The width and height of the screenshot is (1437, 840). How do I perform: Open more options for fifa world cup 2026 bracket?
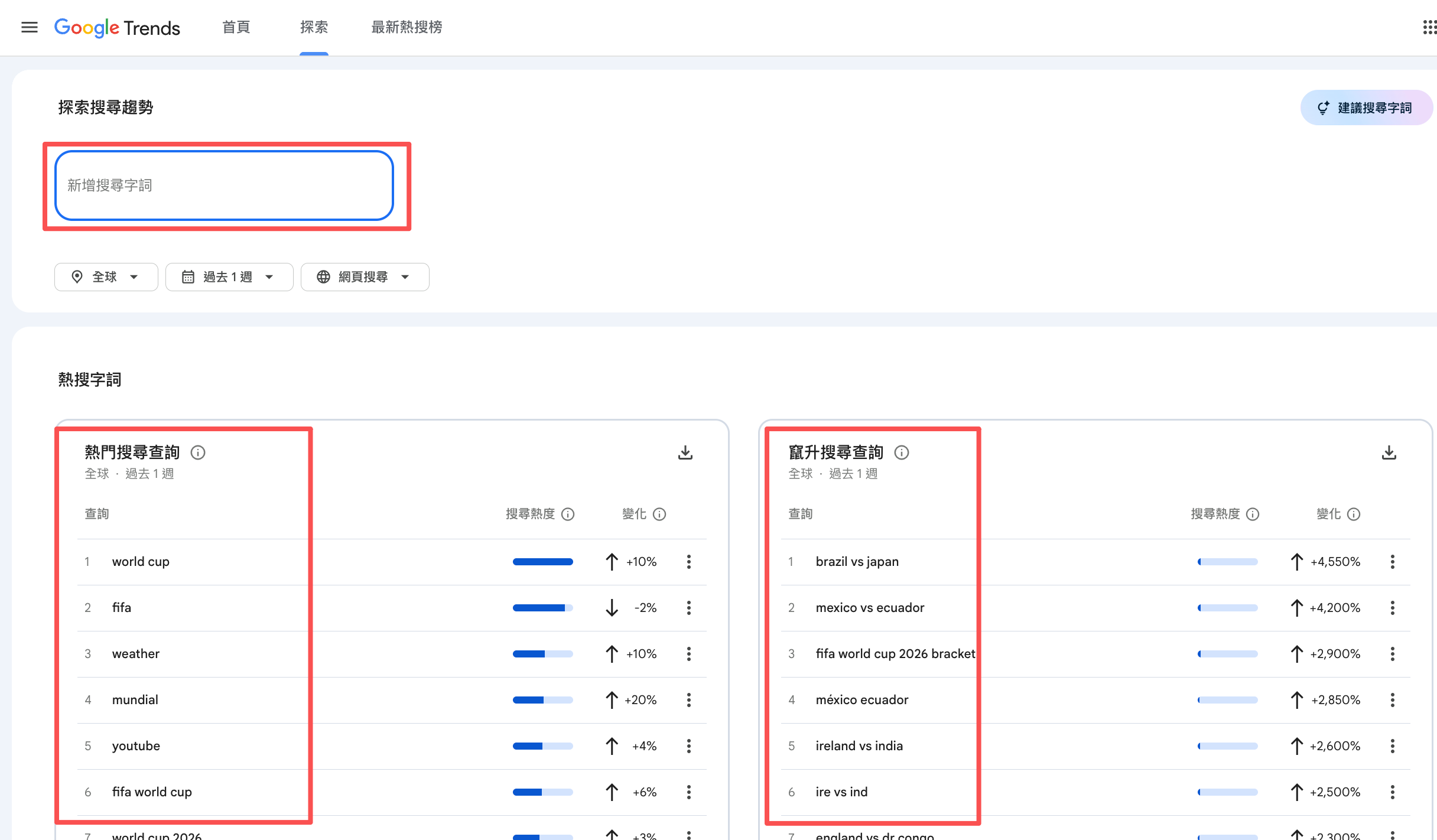[1393, 654]
